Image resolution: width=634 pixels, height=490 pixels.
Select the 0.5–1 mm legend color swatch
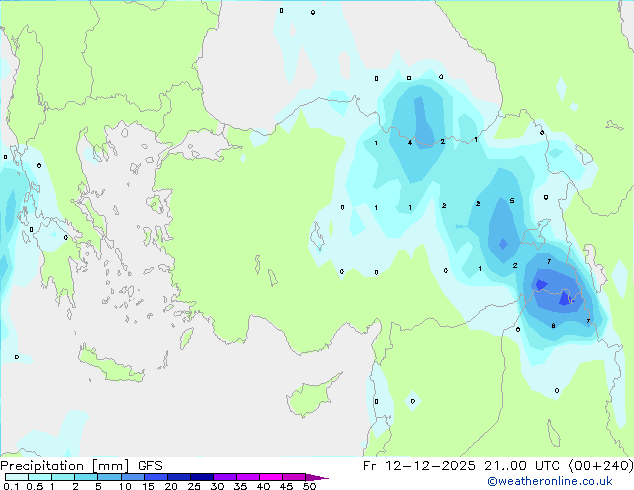coord(40,477)
